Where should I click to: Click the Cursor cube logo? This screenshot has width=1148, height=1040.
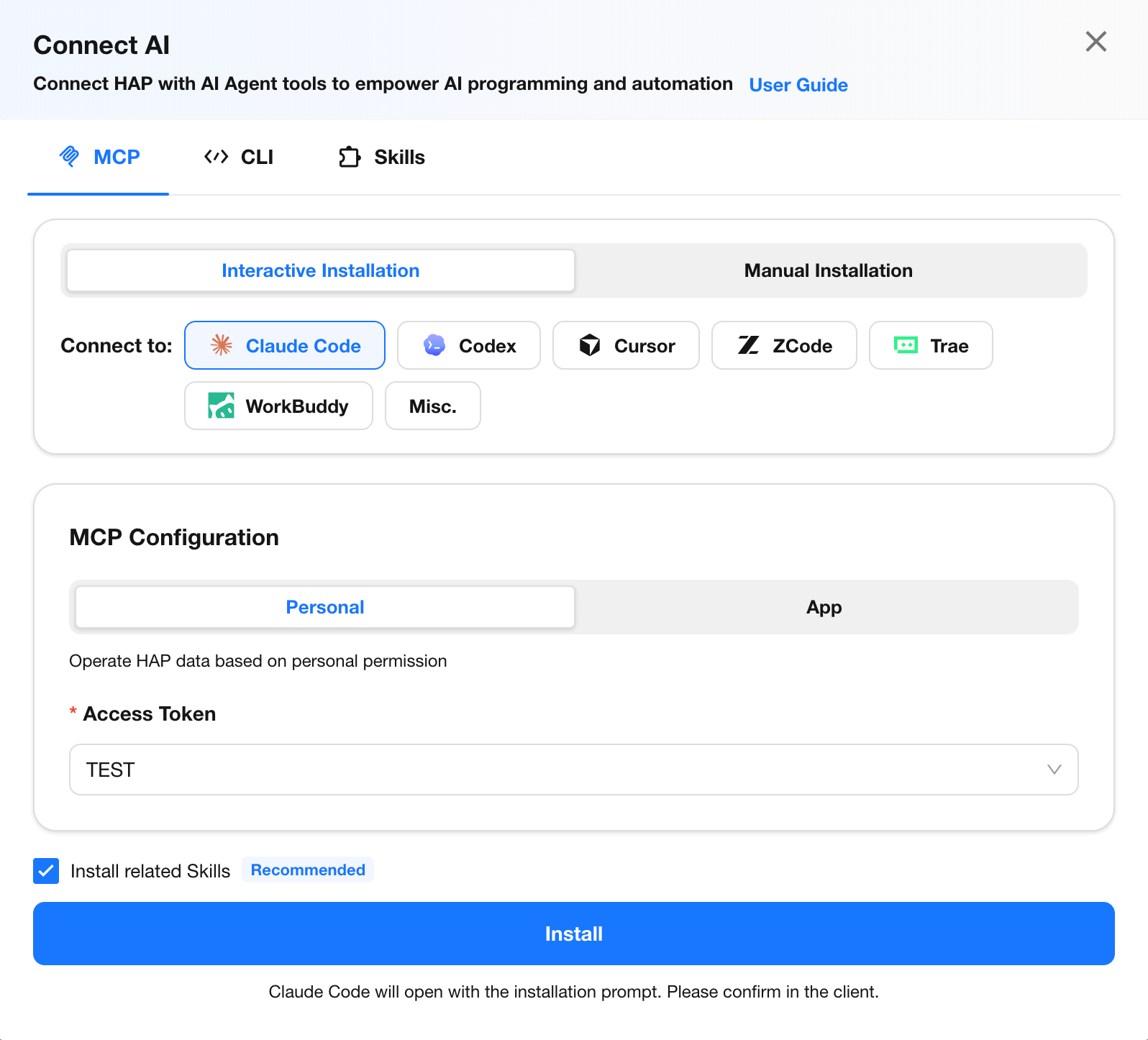pos(590,345)
